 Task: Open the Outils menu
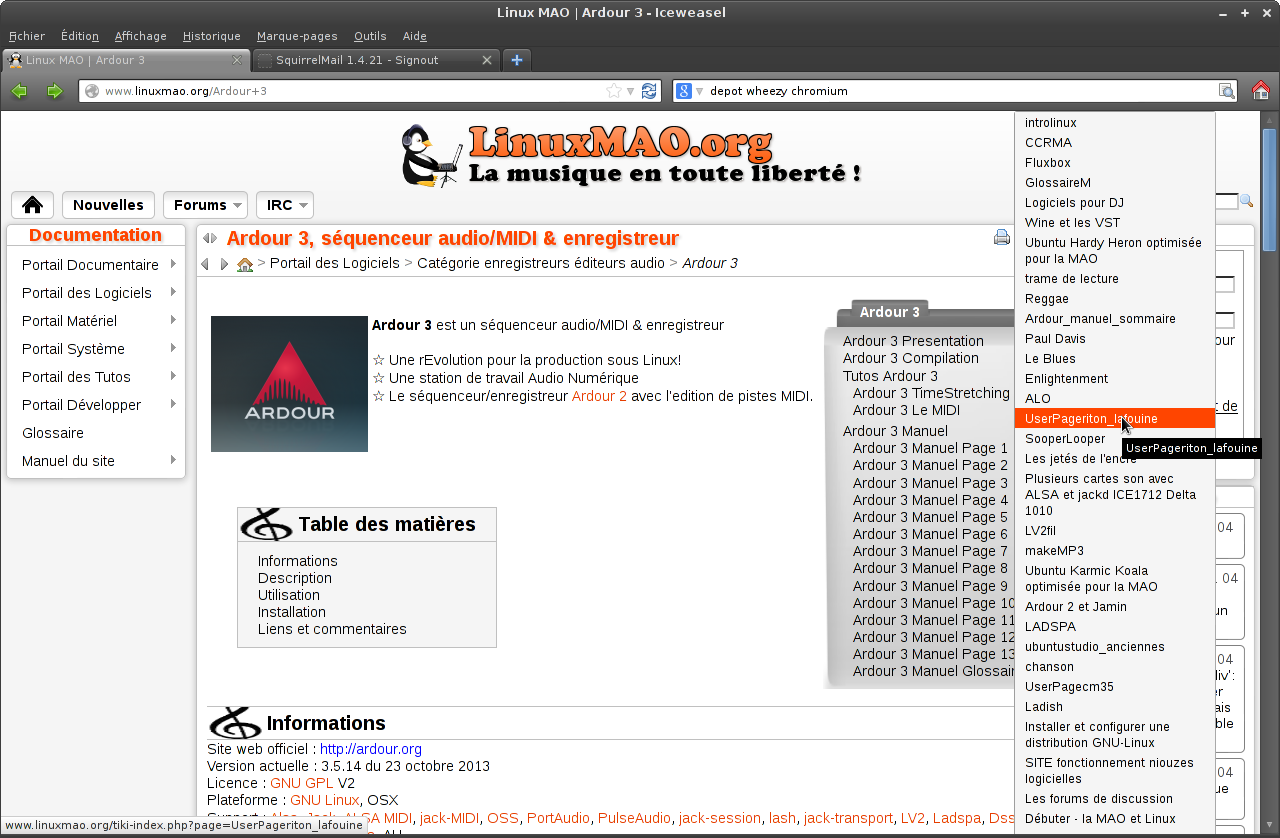click(x=370, y=36)
